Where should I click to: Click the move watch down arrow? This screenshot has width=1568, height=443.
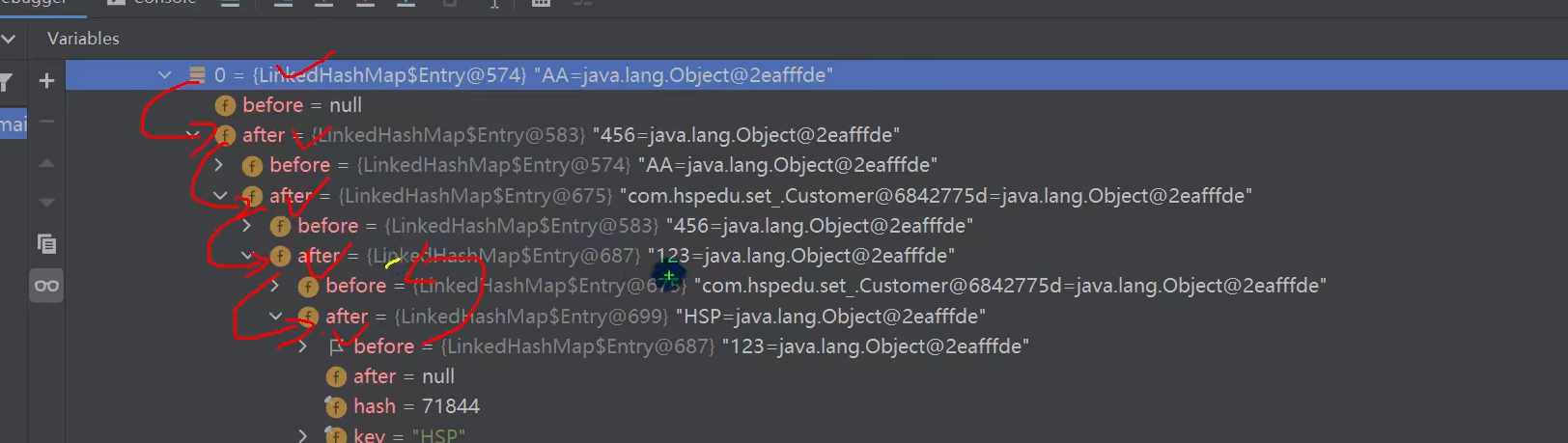[x=46, y=203]
